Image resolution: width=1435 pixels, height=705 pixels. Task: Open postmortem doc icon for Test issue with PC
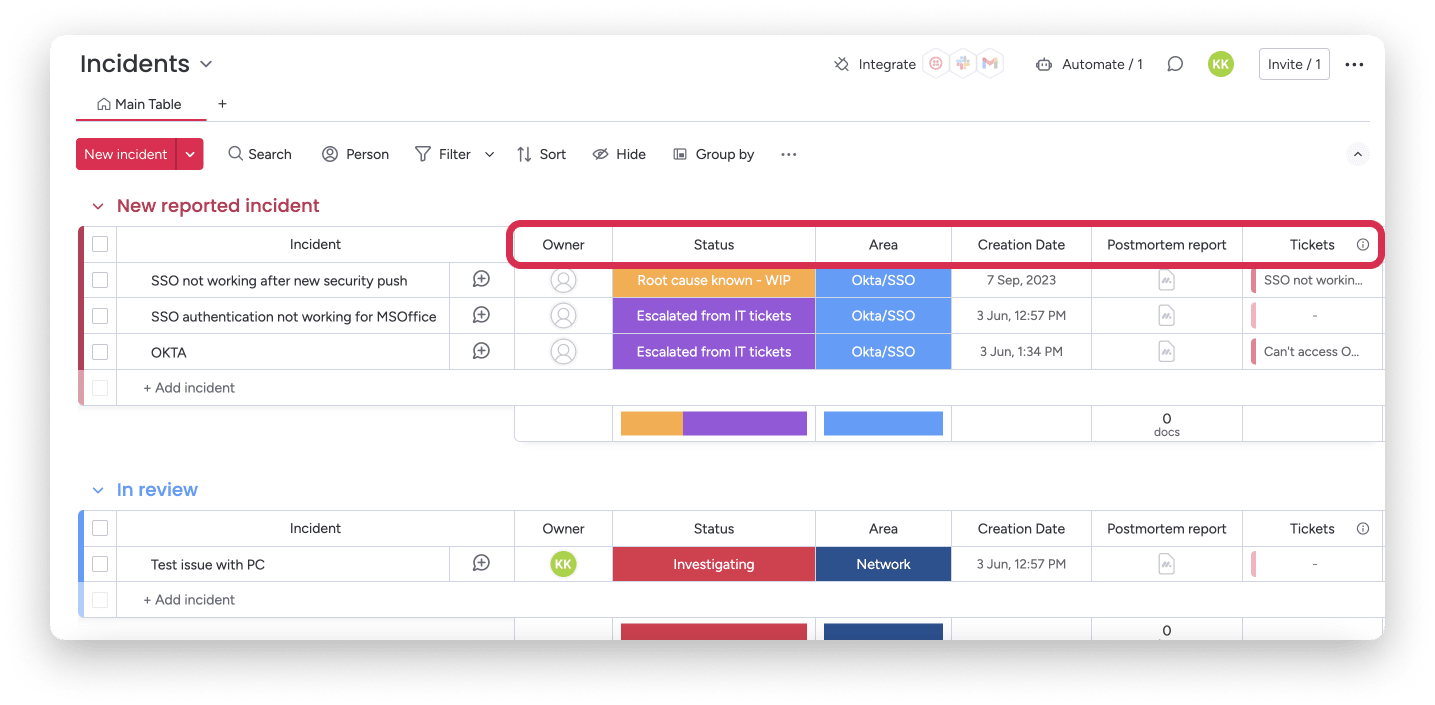click(x=1167, y=564)
